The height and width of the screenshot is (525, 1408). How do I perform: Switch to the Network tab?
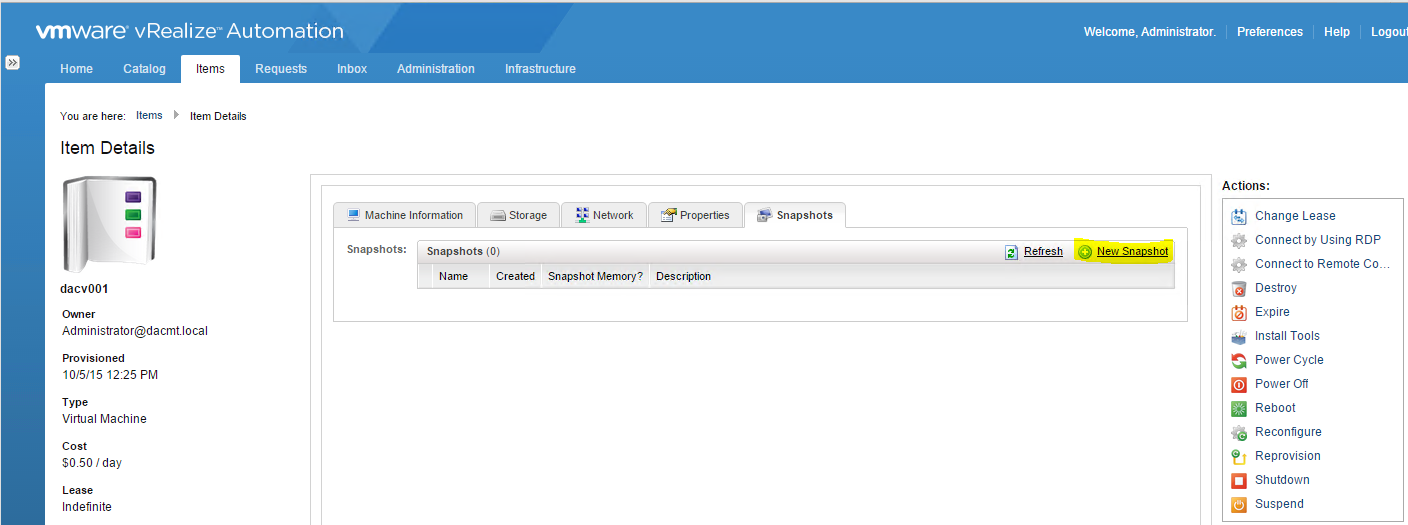[604, 215]
